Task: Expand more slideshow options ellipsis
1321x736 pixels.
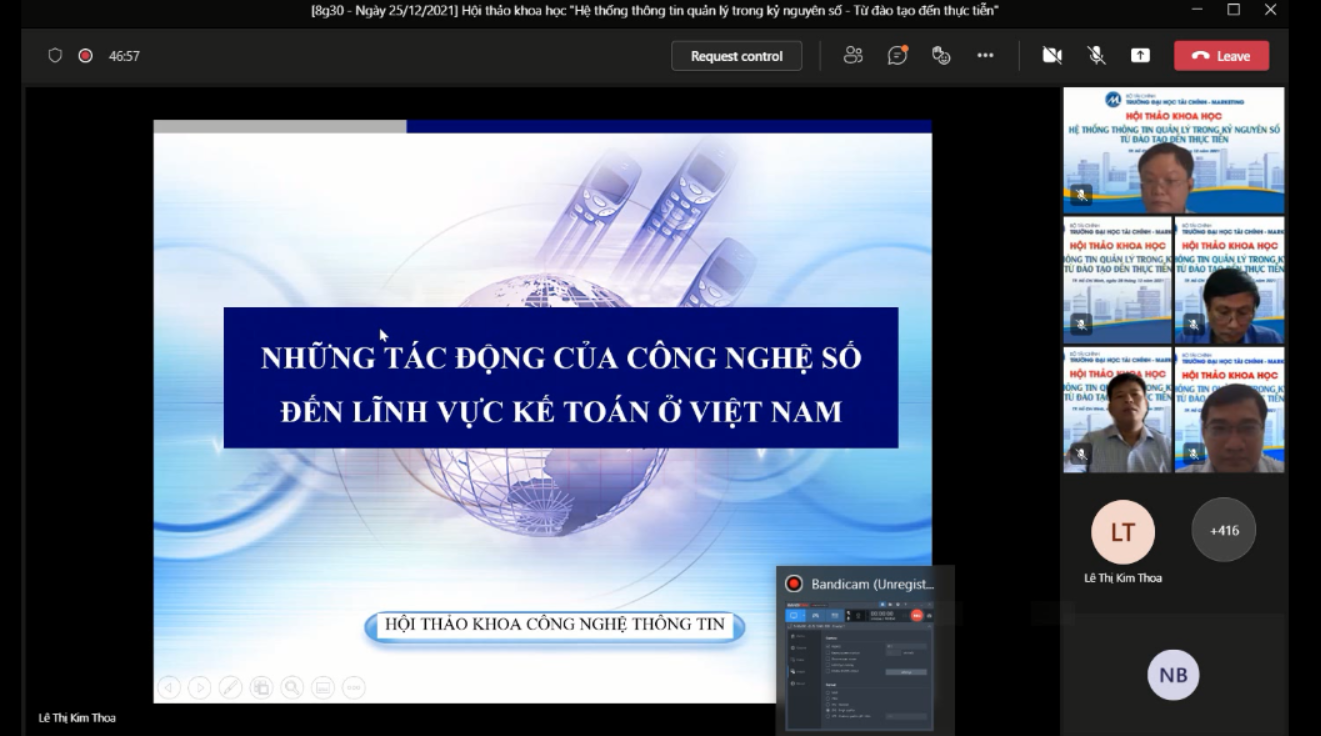Action: 353,687
